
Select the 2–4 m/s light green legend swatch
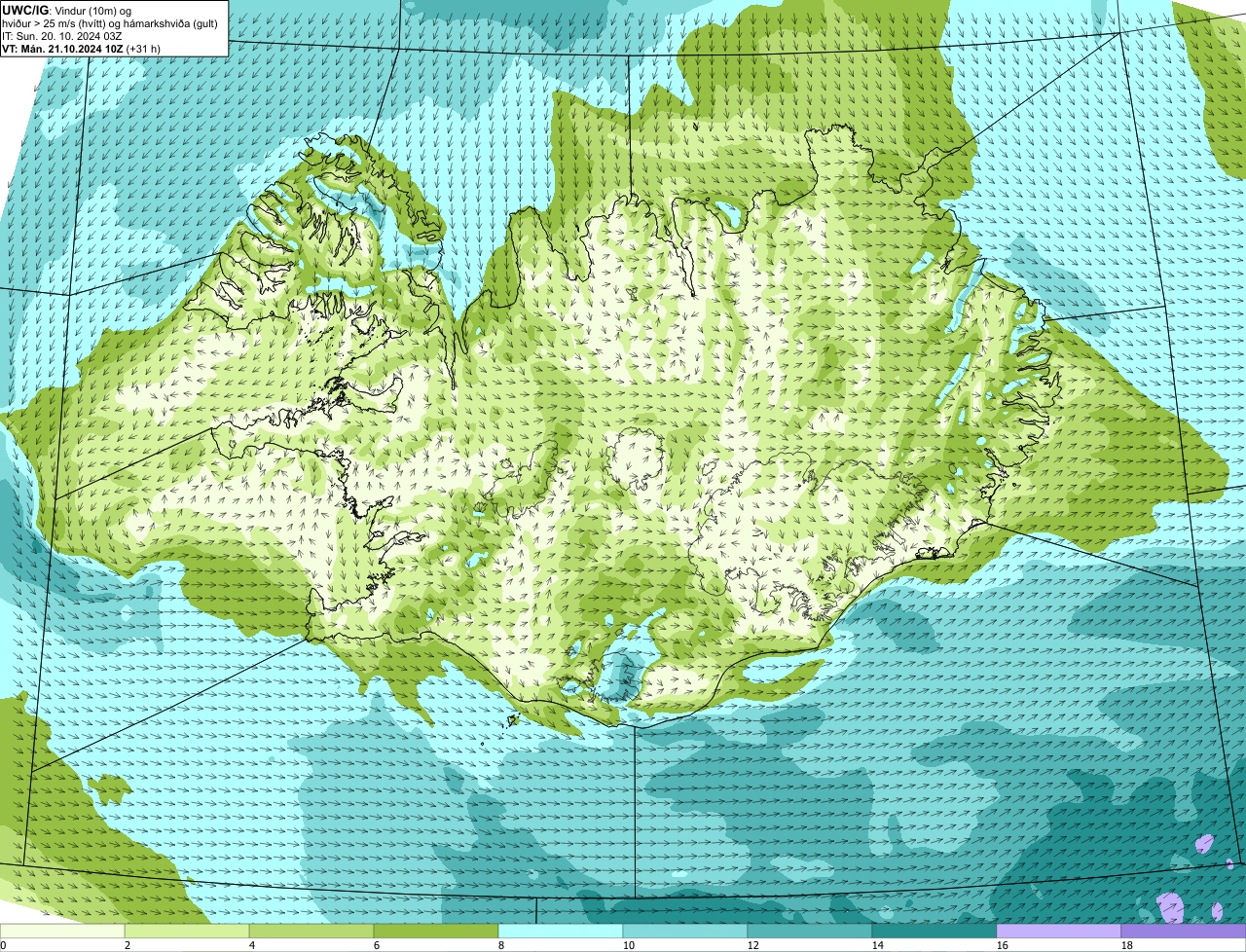click(x=187, y=931)
